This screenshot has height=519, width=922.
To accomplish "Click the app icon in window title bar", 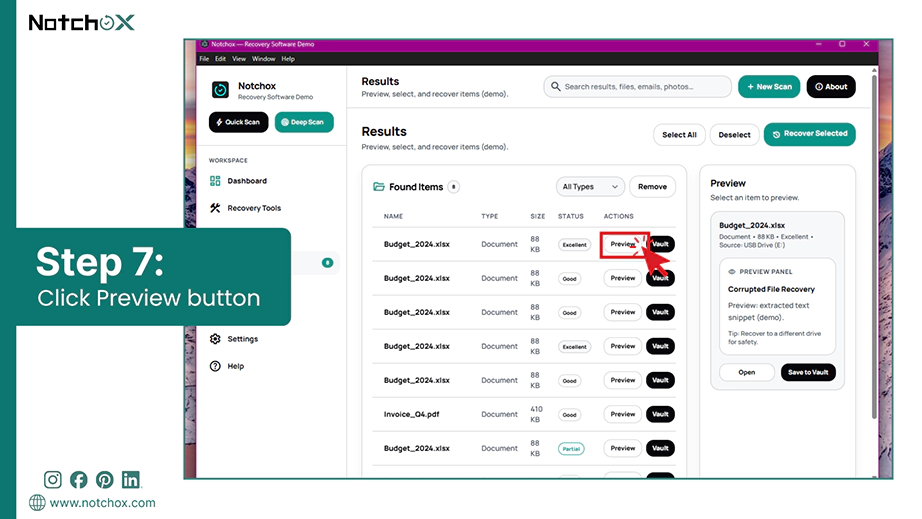I will coord(205,44).
